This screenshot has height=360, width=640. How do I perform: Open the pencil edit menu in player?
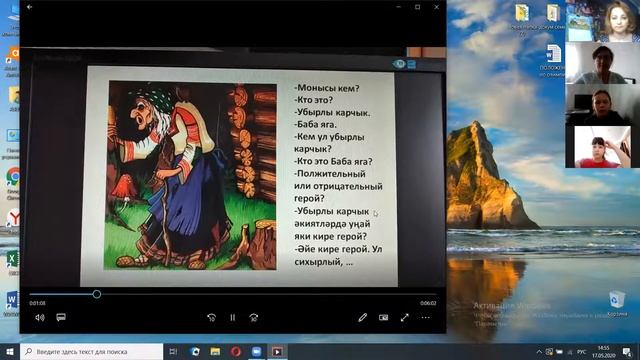[362, 317]
